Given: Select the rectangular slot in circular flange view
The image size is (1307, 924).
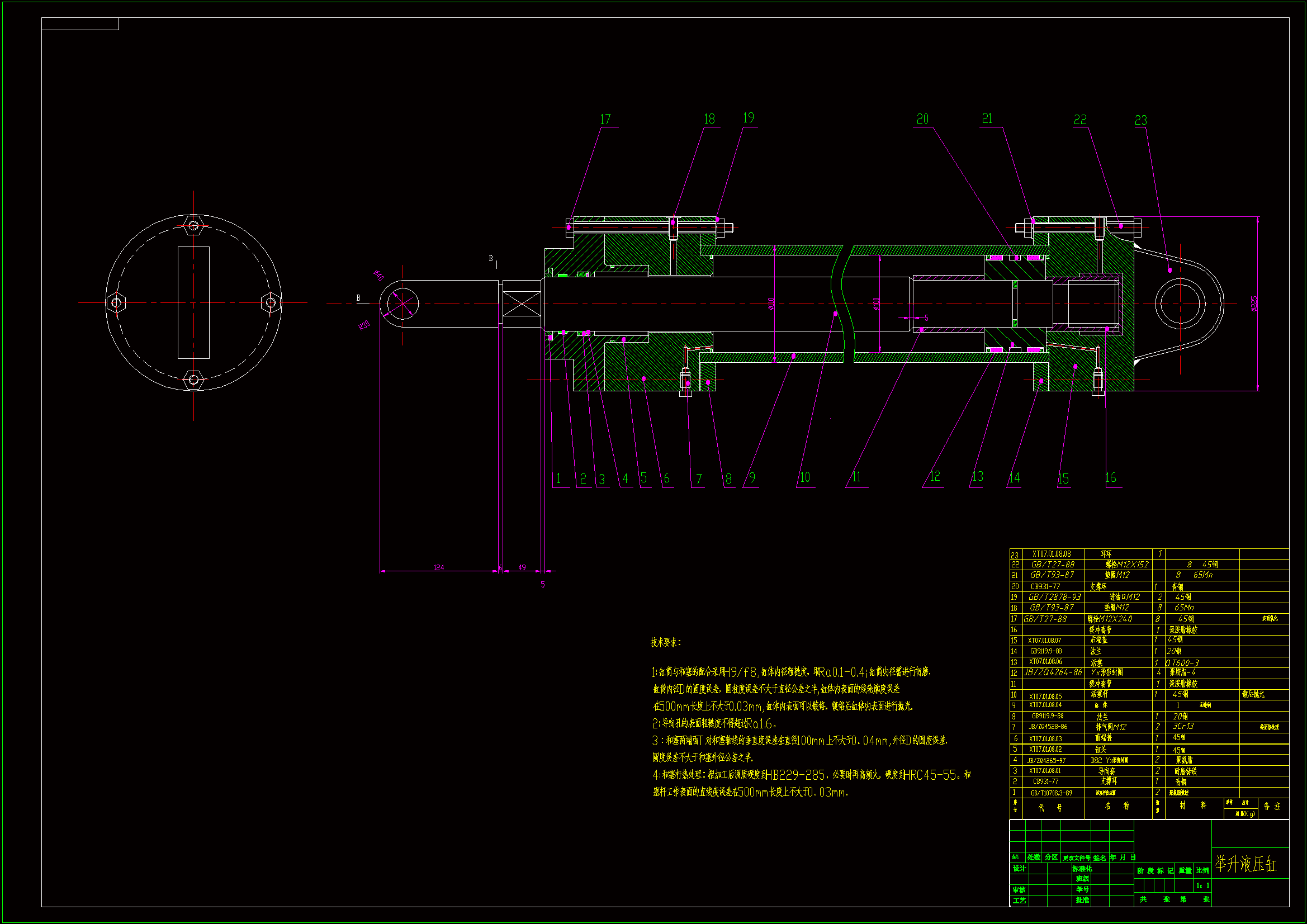Looking at the screenshot, I should pyautogui.click(x=193, y=302).
